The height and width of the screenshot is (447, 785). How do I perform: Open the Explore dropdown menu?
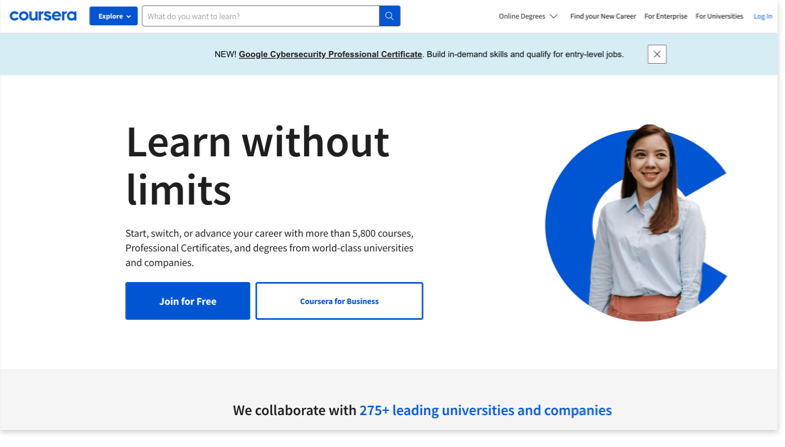pyautogui.click(x=113, y=16)
